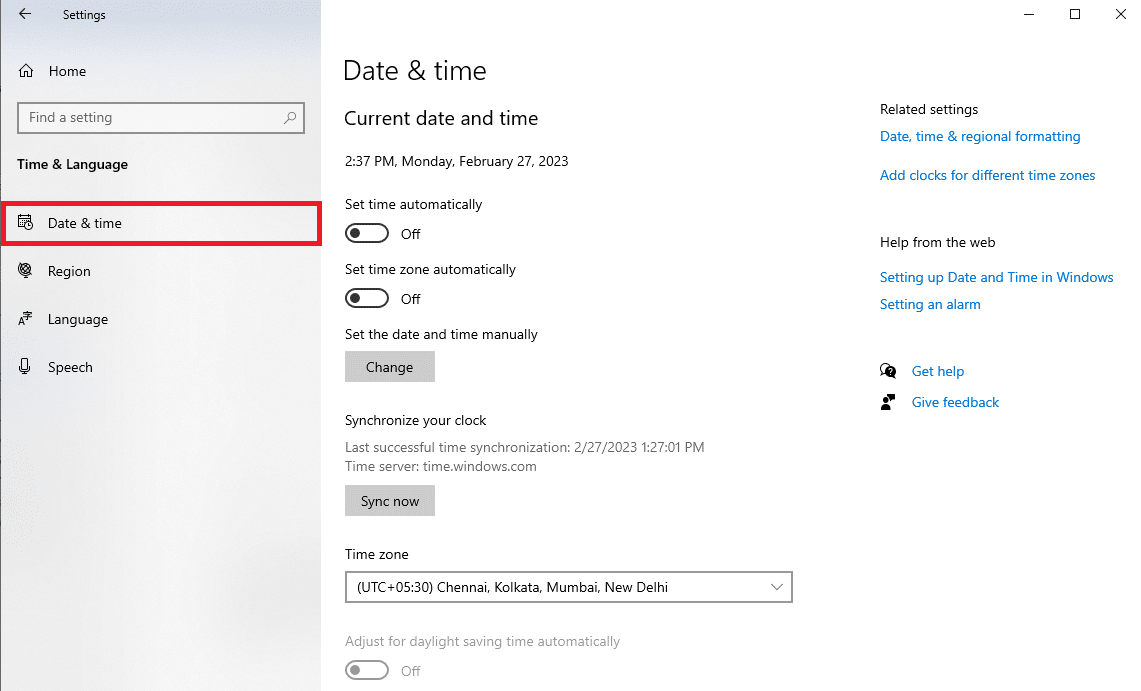Maximize the Settings window

coord(1074,14)
